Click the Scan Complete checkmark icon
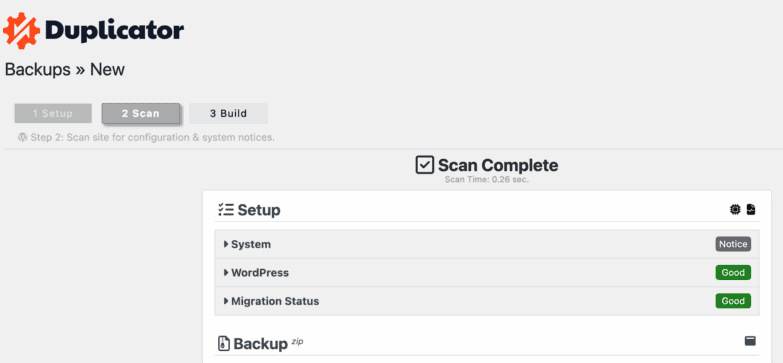Viewport: 783px width, 363px height. 424,165
